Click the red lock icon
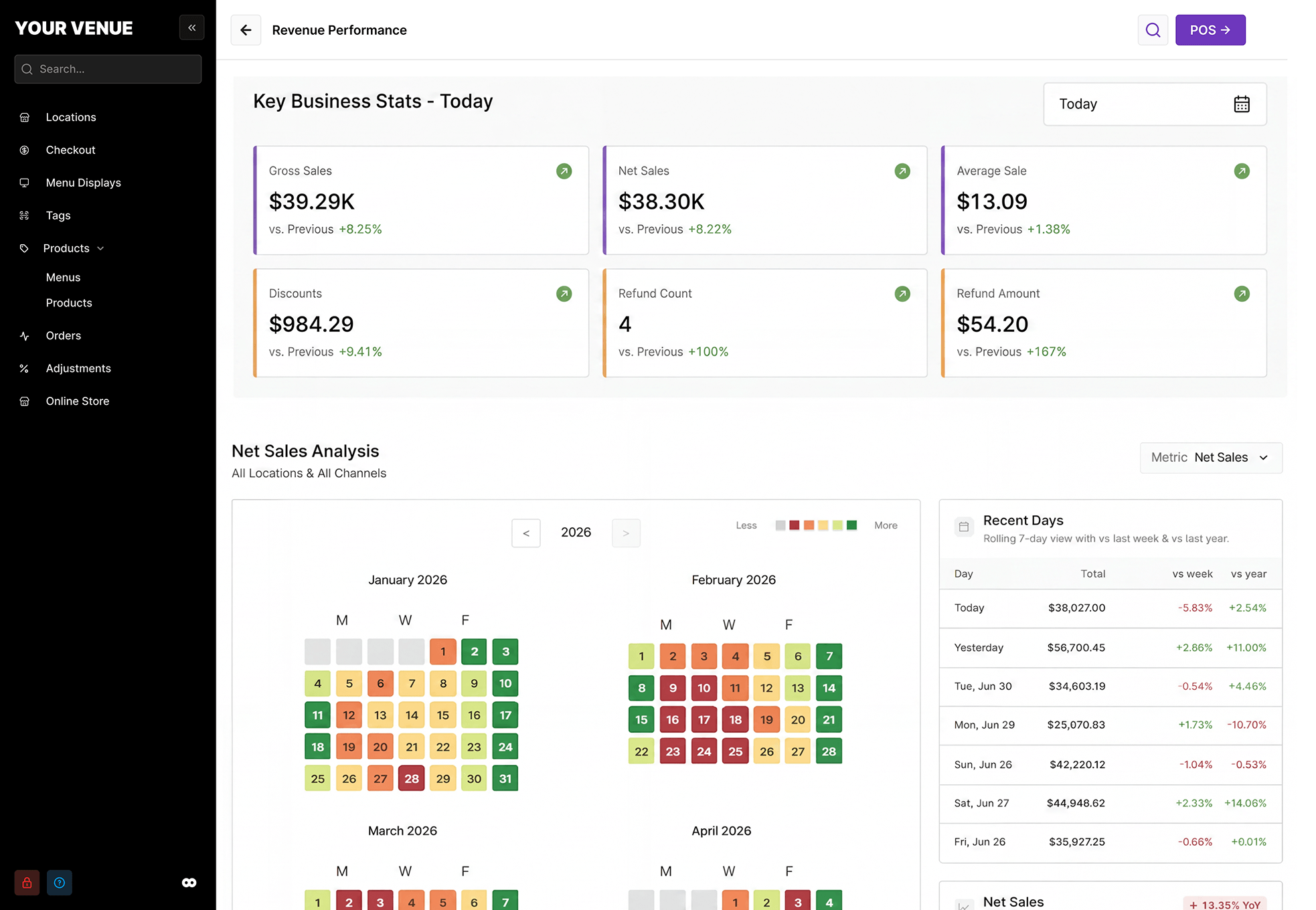This screenshot has height=910, width=1316. [27, 883]
